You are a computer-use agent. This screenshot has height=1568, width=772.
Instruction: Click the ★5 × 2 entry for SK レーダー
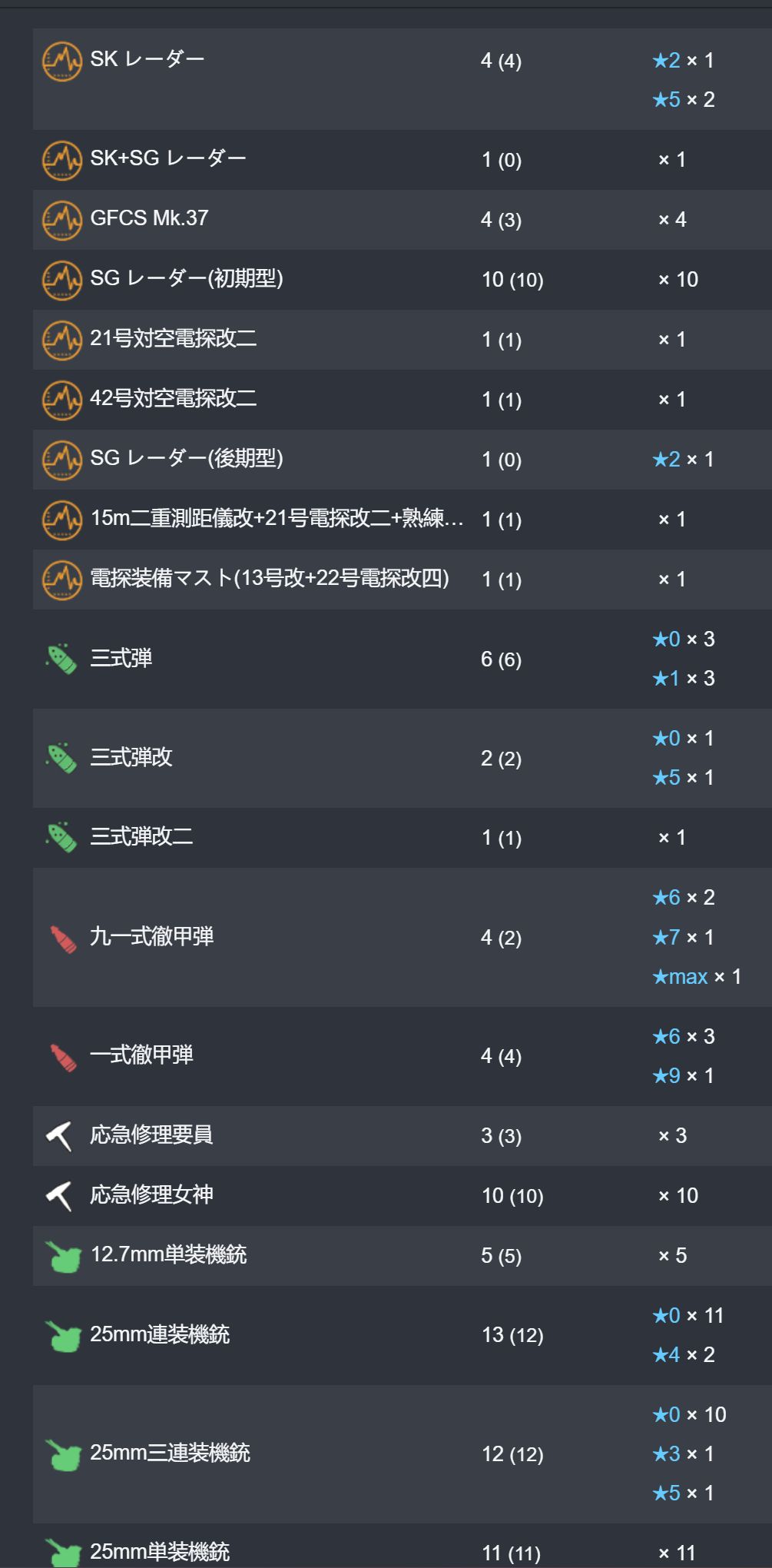[x=683, y=100]
